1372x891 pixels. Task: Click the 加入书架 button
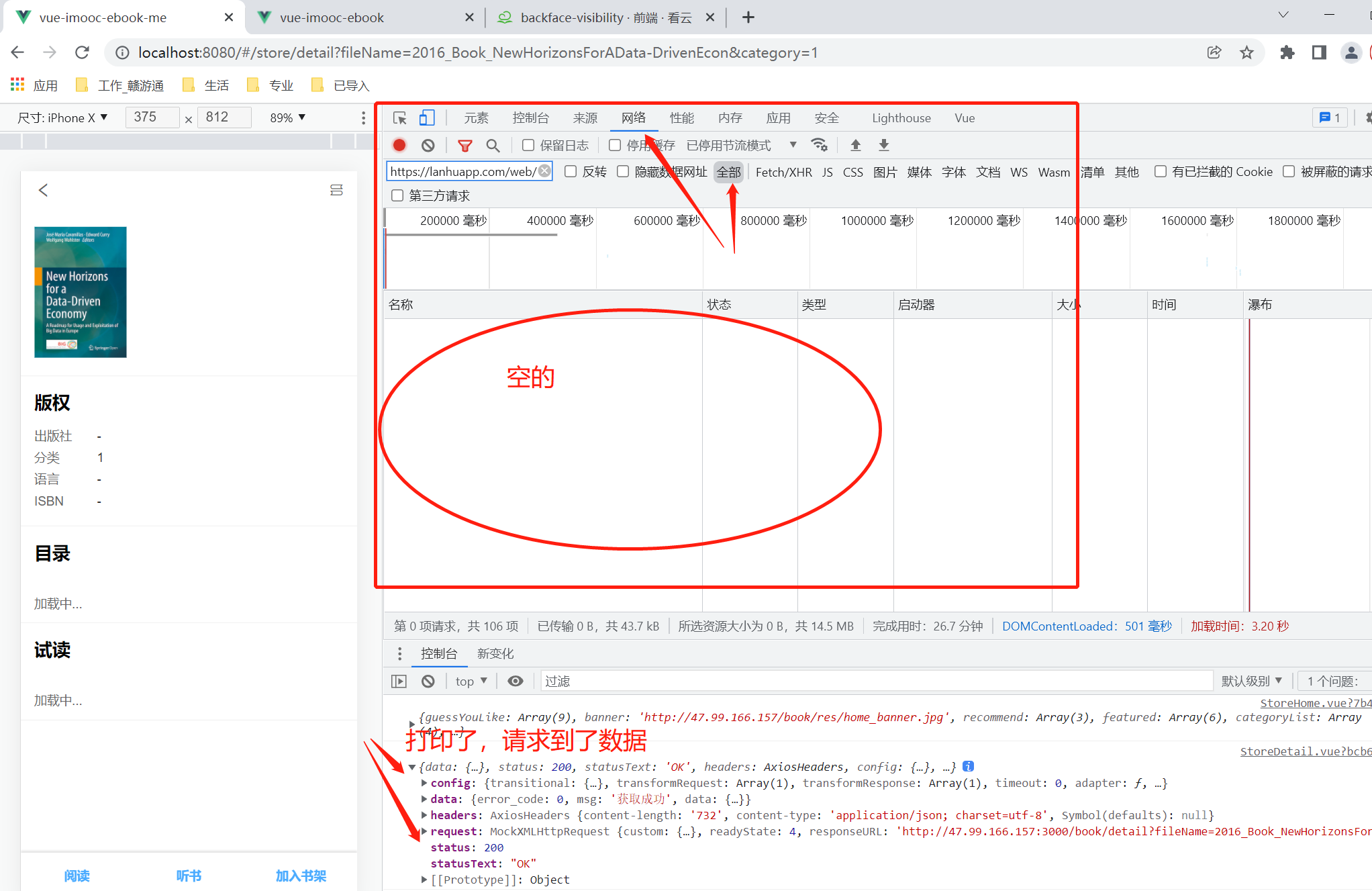click(301, 876)
